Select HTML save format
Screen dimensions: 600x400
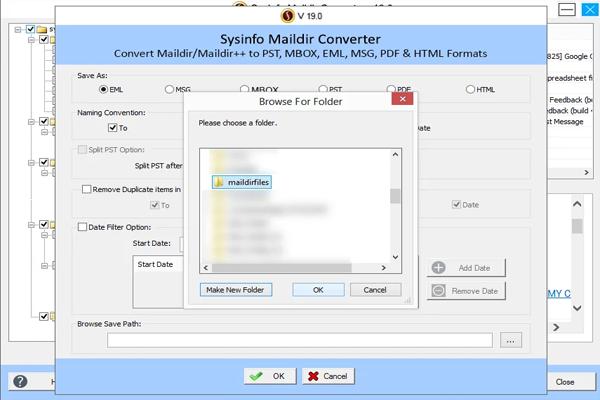tap(470, 89)
